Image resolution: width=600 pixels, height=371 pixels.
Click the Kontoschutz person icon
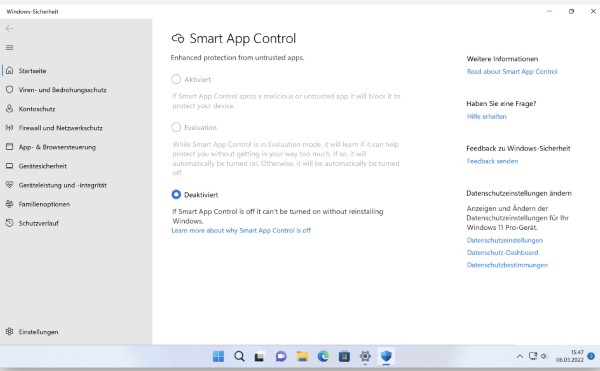(x=10, y=109)
